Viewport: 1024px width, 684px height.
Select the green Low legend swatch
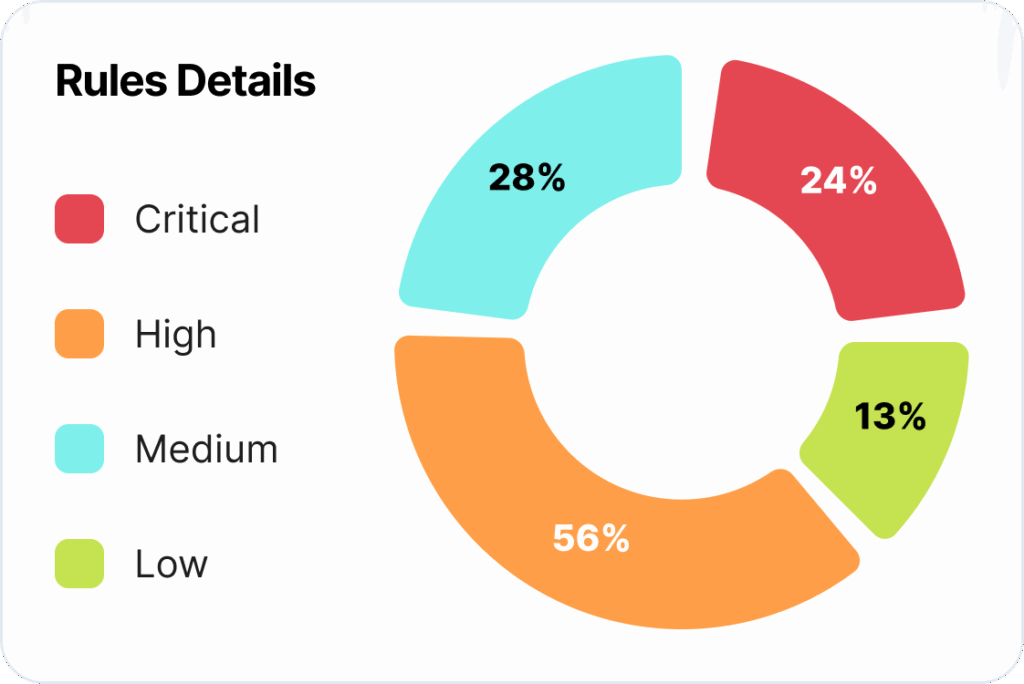pos(79,564)
